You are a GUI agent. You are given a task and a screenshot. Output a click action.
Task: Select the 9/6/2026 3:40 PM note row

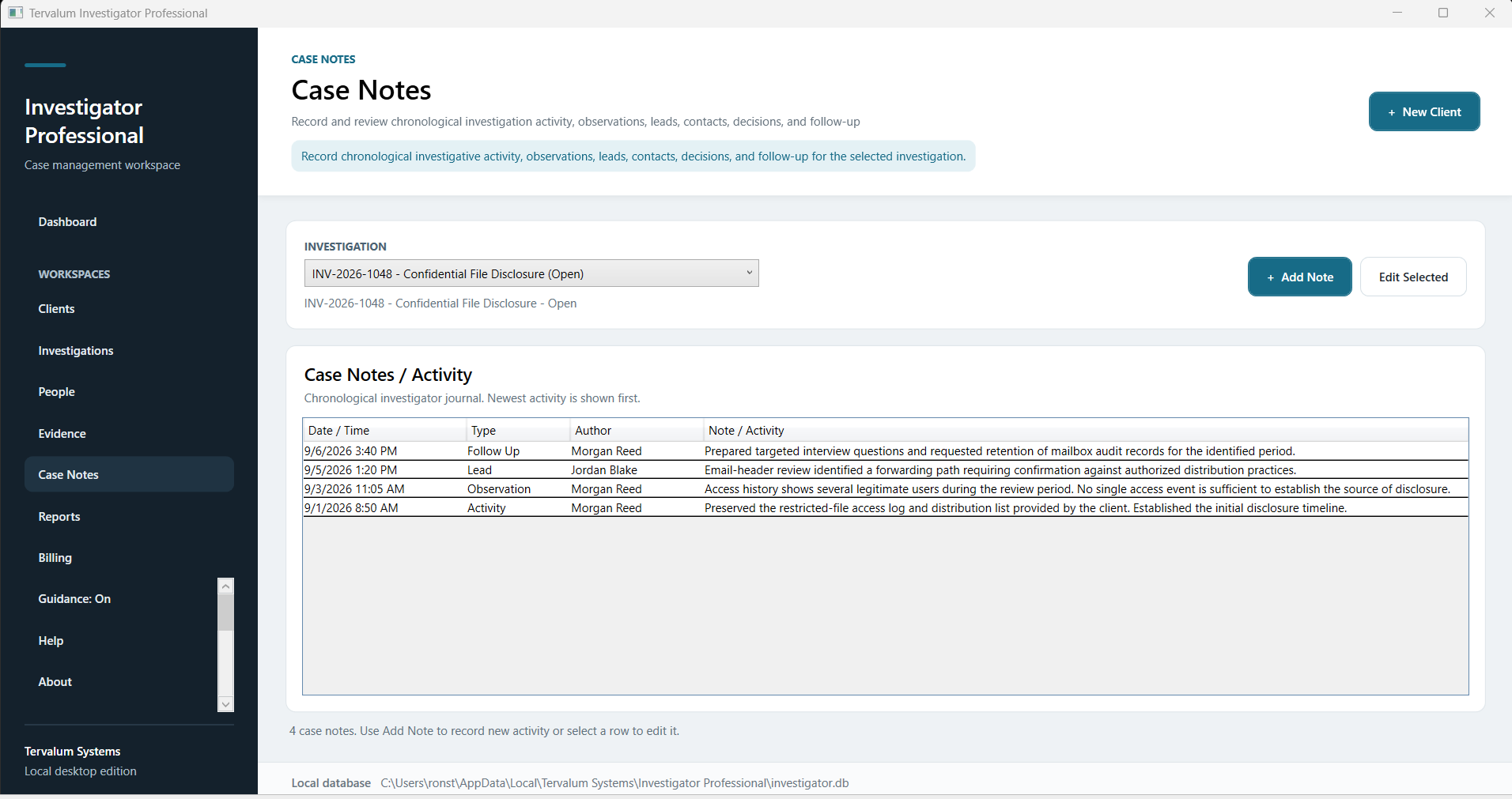point(886,451)
